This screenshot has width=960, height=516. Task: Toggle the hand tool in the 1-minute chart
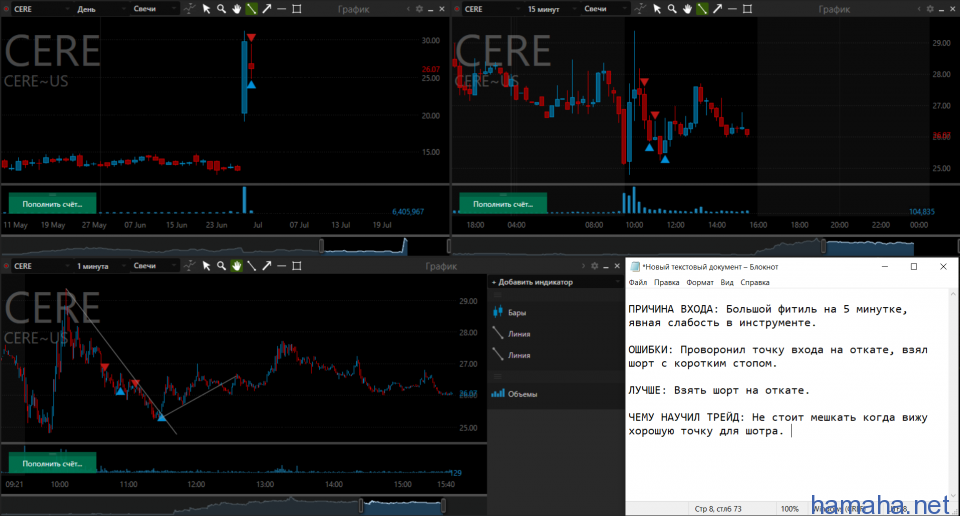pyautogui.click(x=236, y=266)
